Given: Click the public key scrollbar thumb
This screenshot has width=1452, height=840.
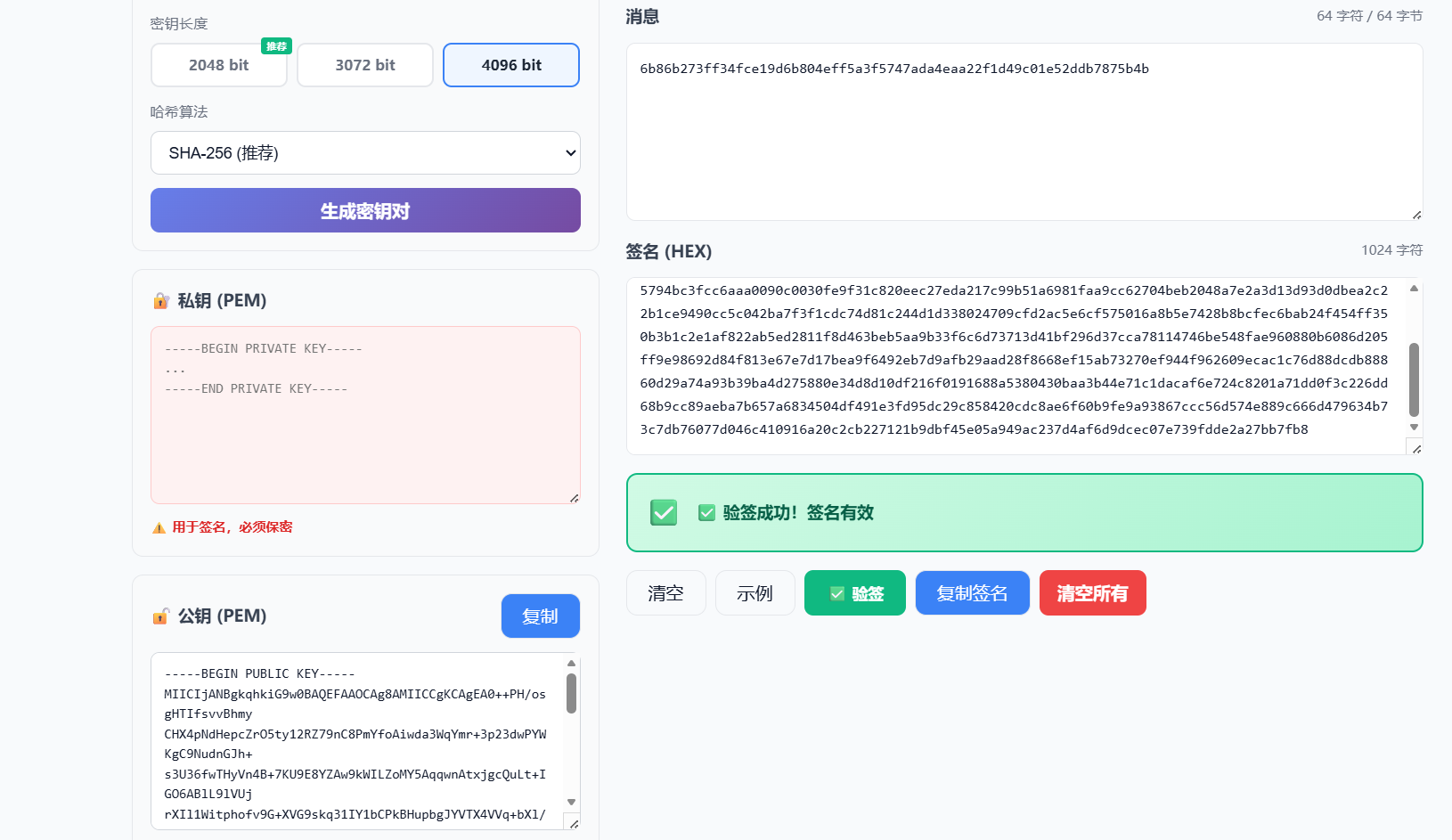Looking at the screenshot, I should click(x=571, y=693).
